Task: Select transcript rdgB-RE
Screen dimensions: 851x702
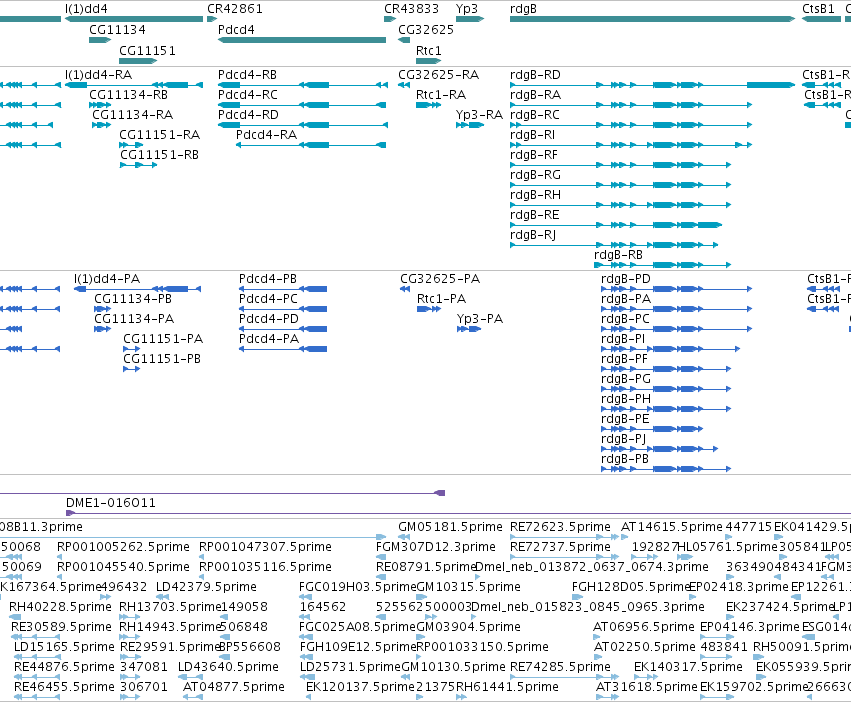Action: (535, 214)
